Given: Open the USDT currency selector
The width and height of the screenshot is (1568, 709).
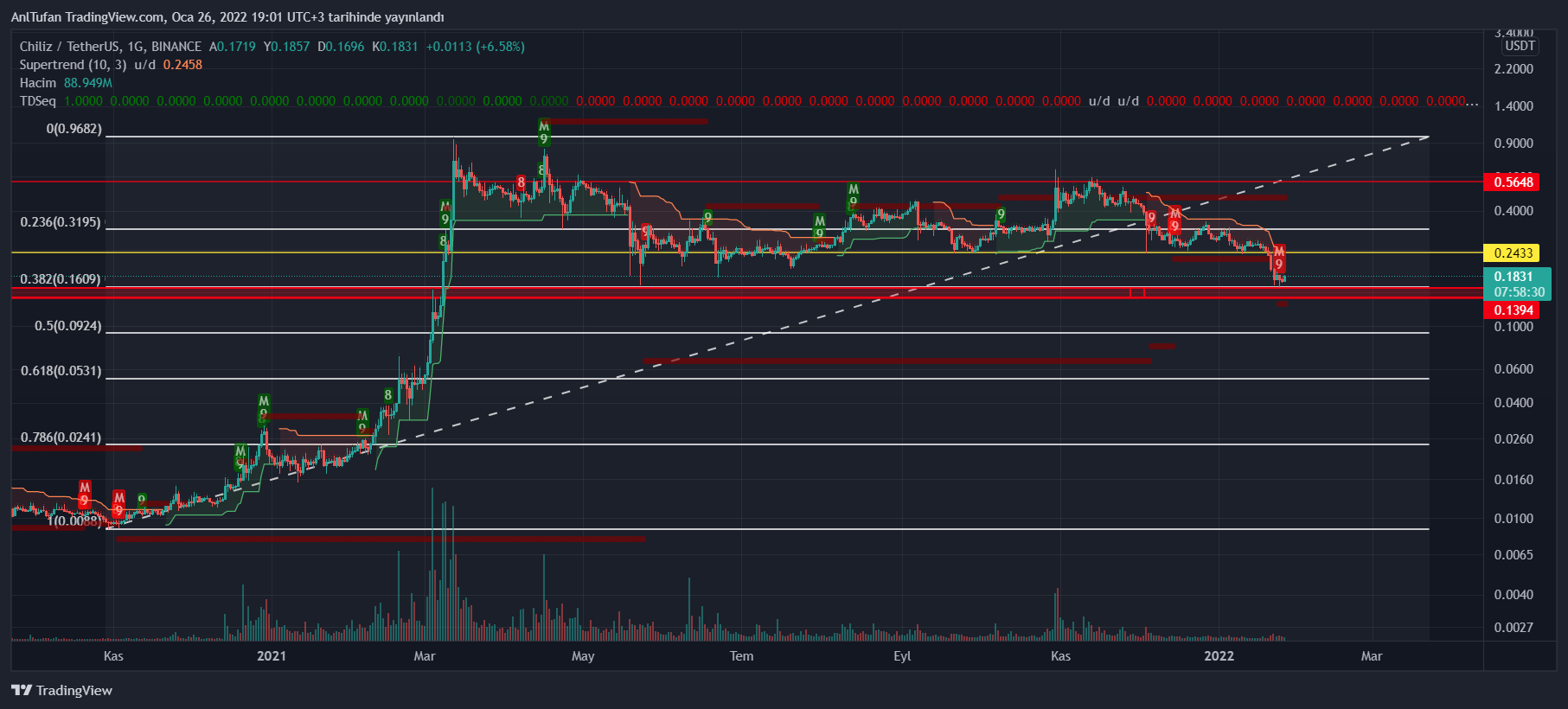Looking at the screenshot, I should coord(1519,46).
